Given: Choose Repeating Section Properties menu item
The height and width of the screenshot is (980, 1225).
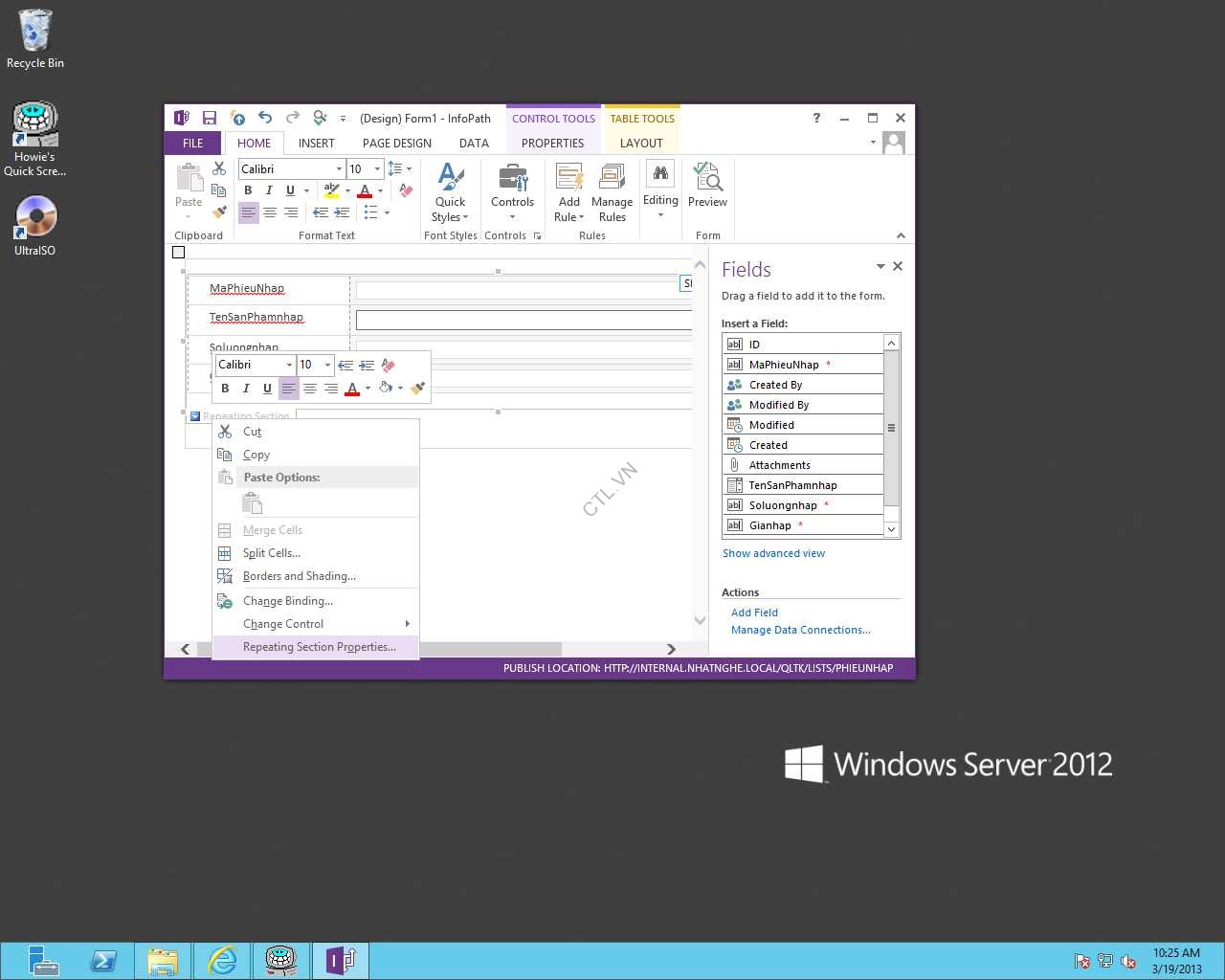Looking at the screenshot, I should pyautogui.click(x=319, y=647).
